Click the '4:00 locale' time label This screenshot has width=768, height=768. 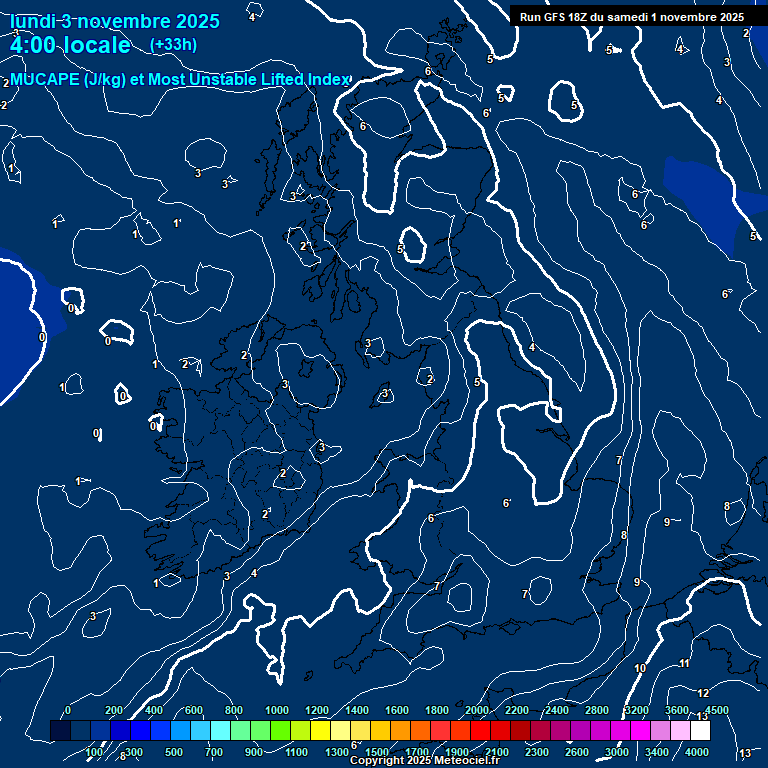(70, 45)
